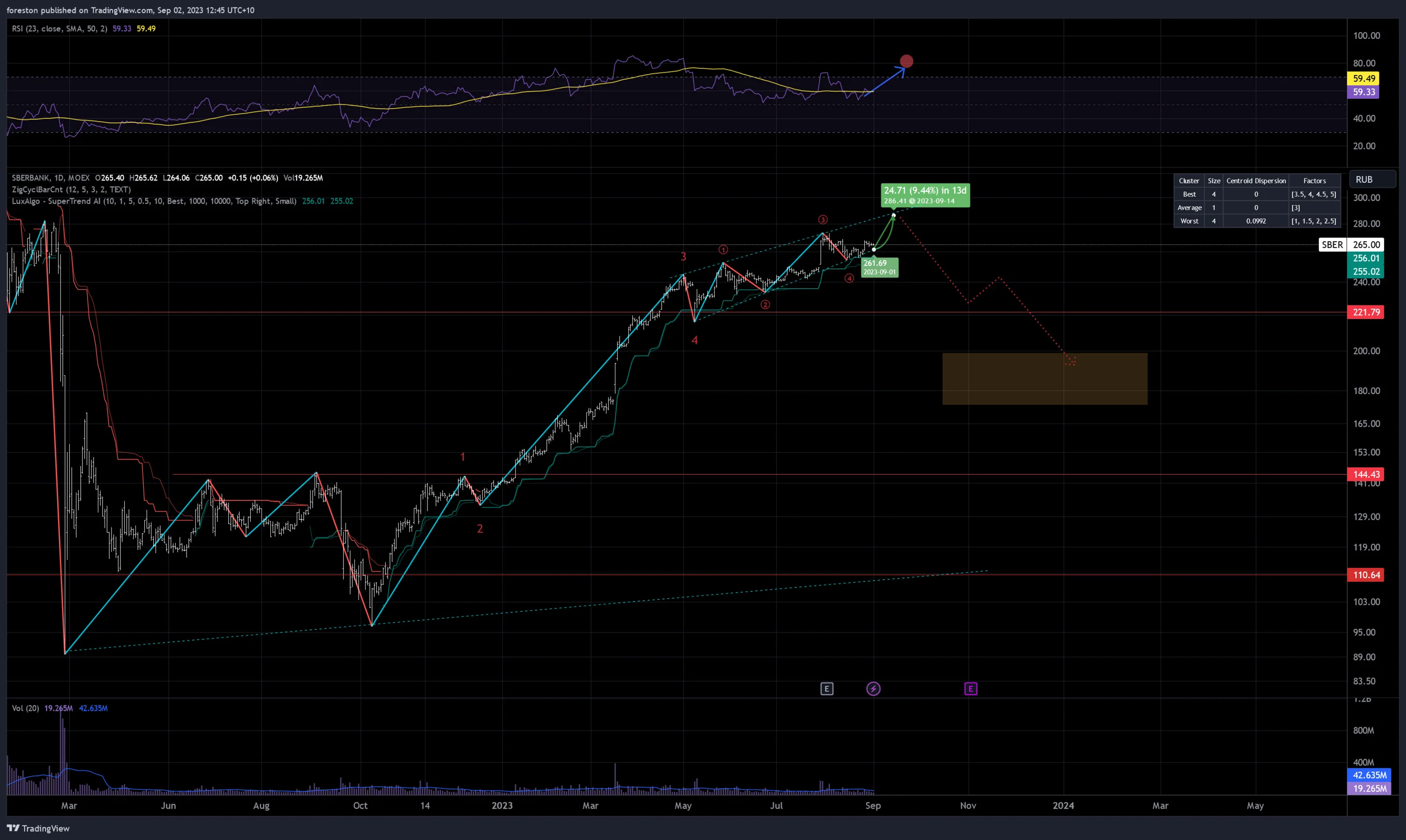Click the 221.79 red price level label

click(x=1366, y=312)
